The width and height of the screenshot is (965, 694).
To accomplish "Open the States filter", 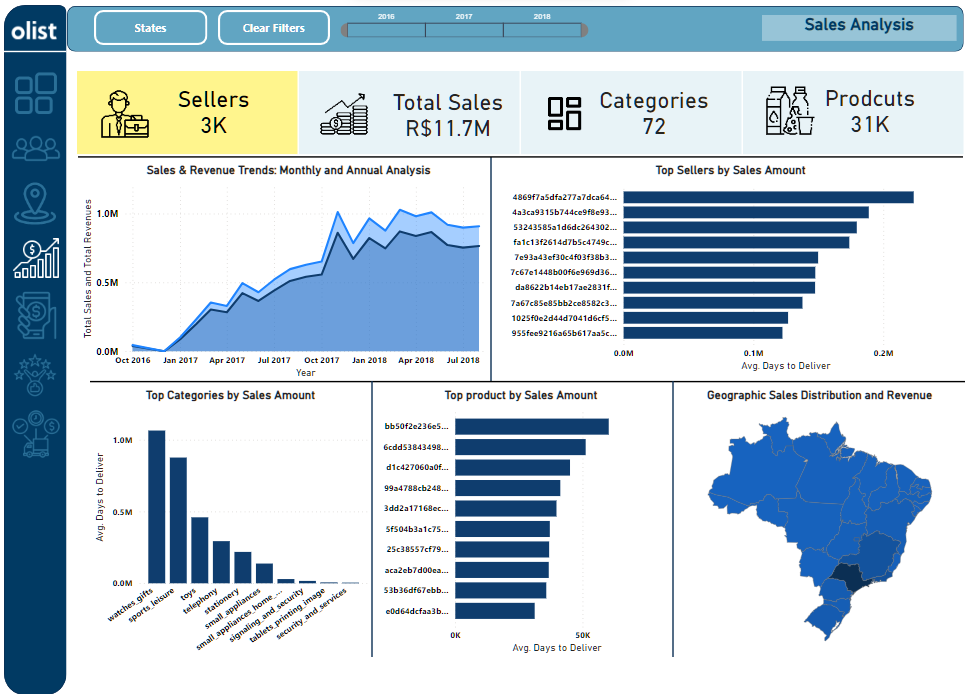I will 150,28.
